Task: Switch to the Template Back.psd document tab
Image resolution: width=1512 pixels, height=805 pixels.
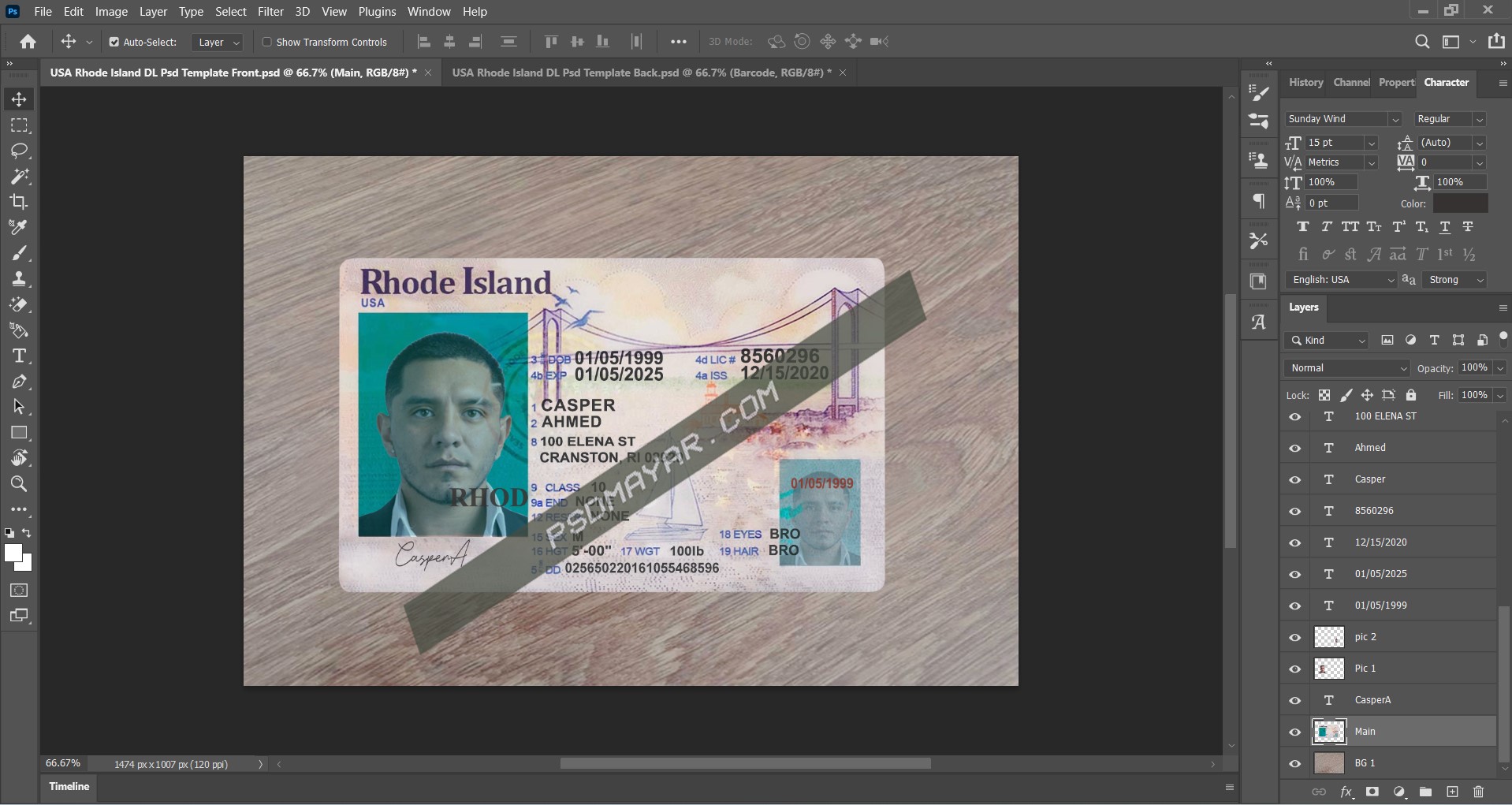Action: [x=642, y=73]
